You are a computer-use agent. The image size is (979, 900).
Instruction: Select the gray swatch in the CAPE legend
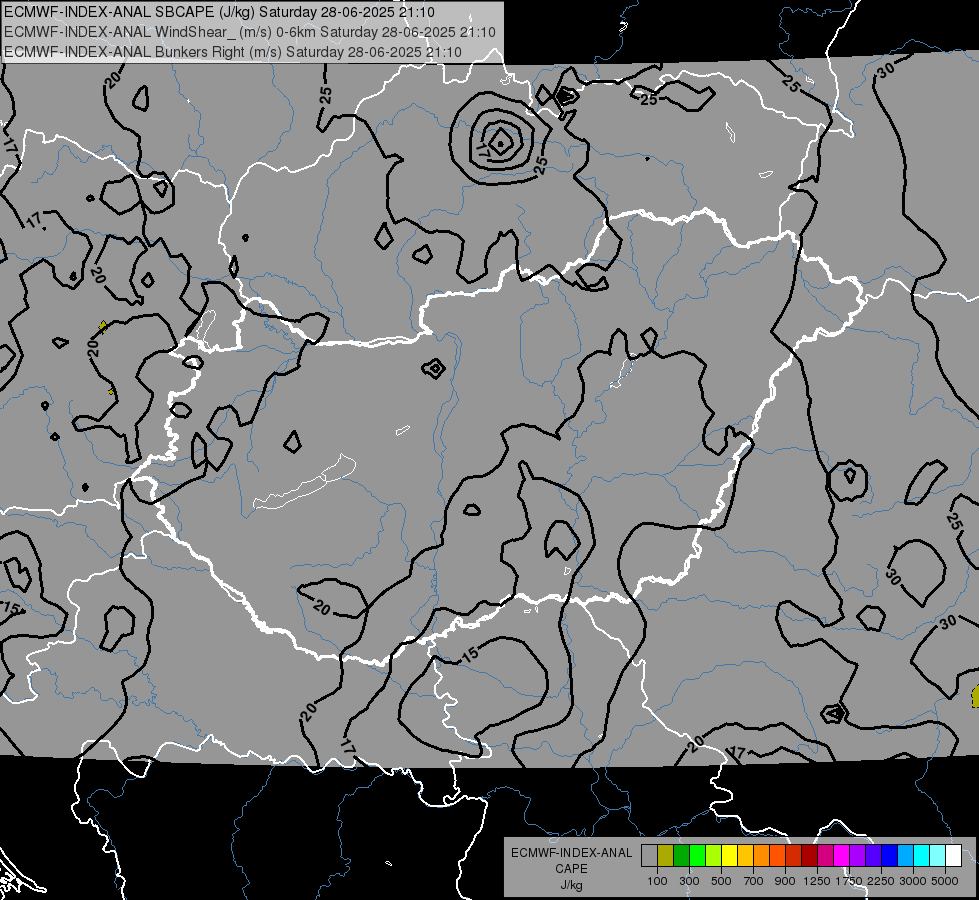point(649,855)
